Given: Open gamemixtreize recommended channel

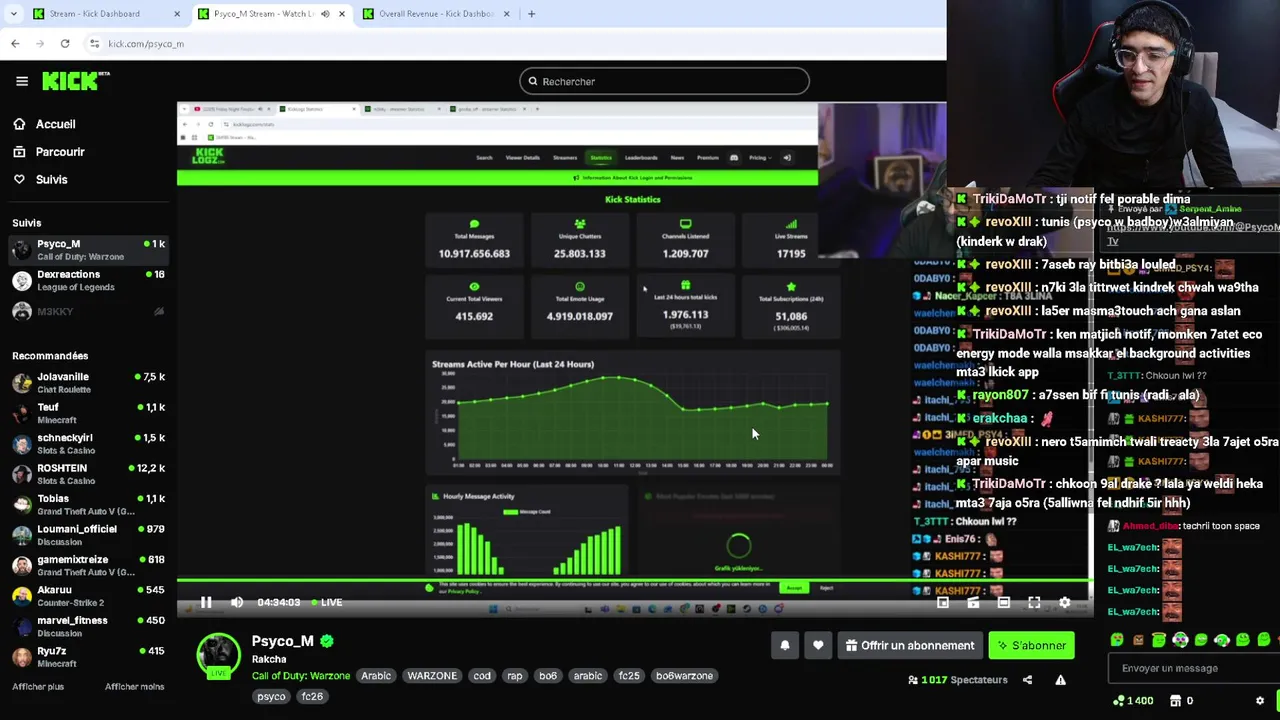Looking at the screenshot, I should tap(88, 565).
